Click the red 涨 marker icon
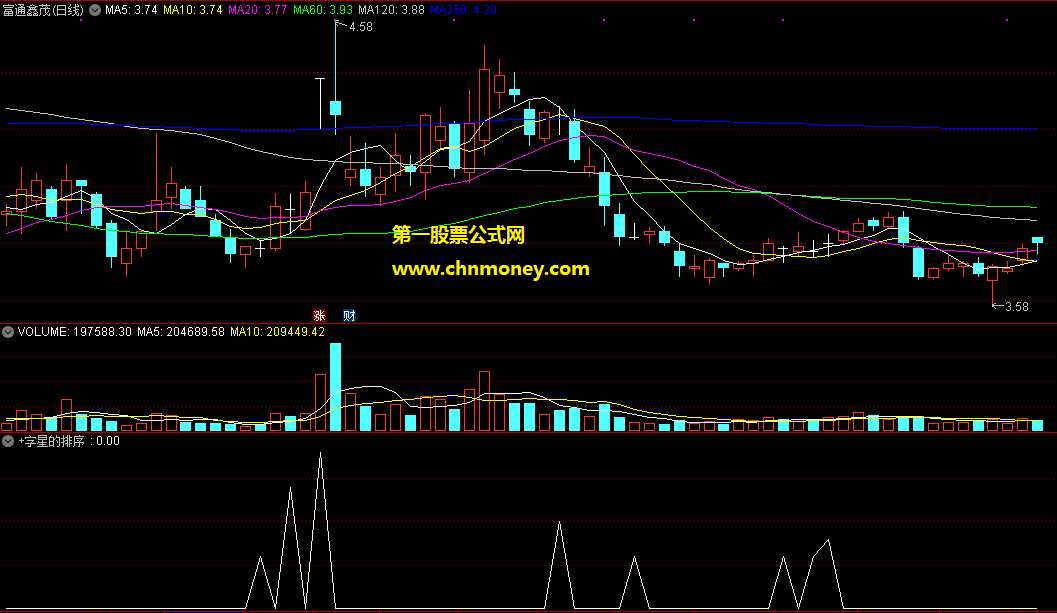The height and width of the screenshot is (613, 1057). (320, 316)
